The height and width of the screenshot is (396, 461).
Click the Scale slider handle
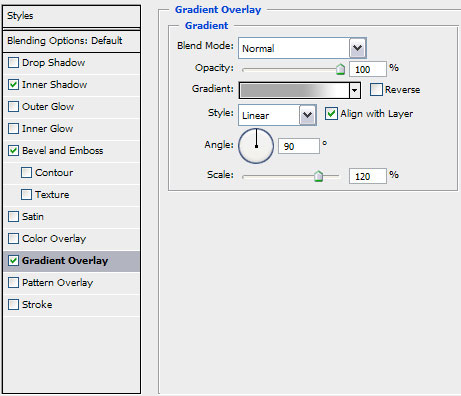click(x=318, y=176)
